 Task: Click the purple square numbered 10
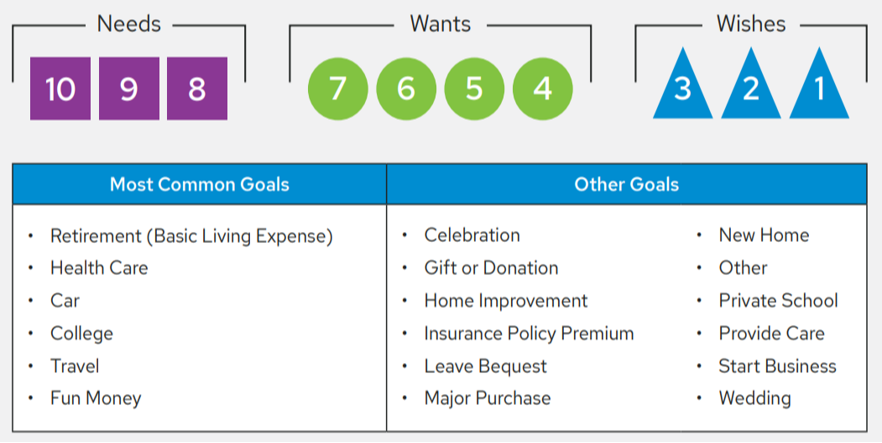coord(60,89)
